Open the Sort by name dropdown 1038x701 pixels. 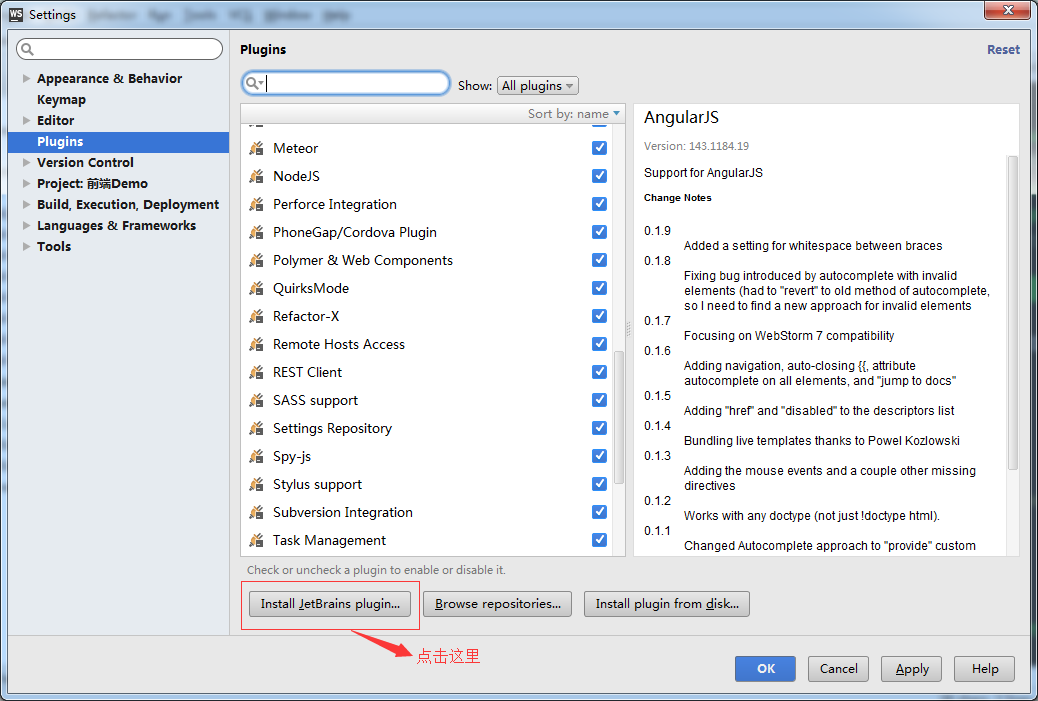(573, 114)
